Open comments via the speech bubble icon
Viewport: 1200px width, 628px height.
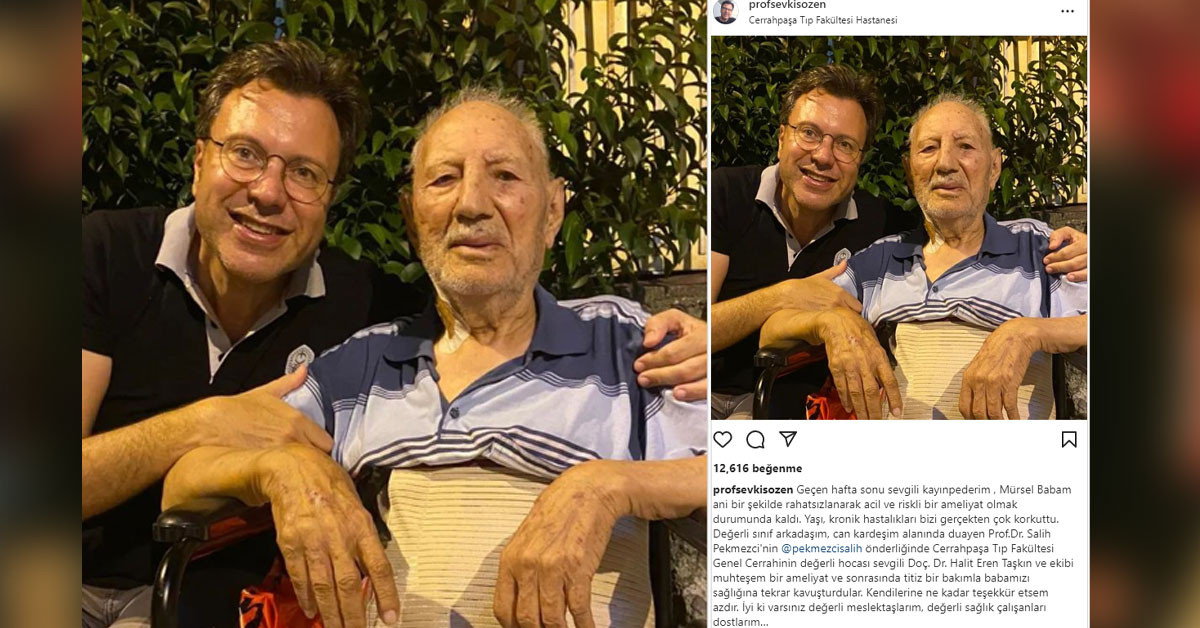(755, 440)
